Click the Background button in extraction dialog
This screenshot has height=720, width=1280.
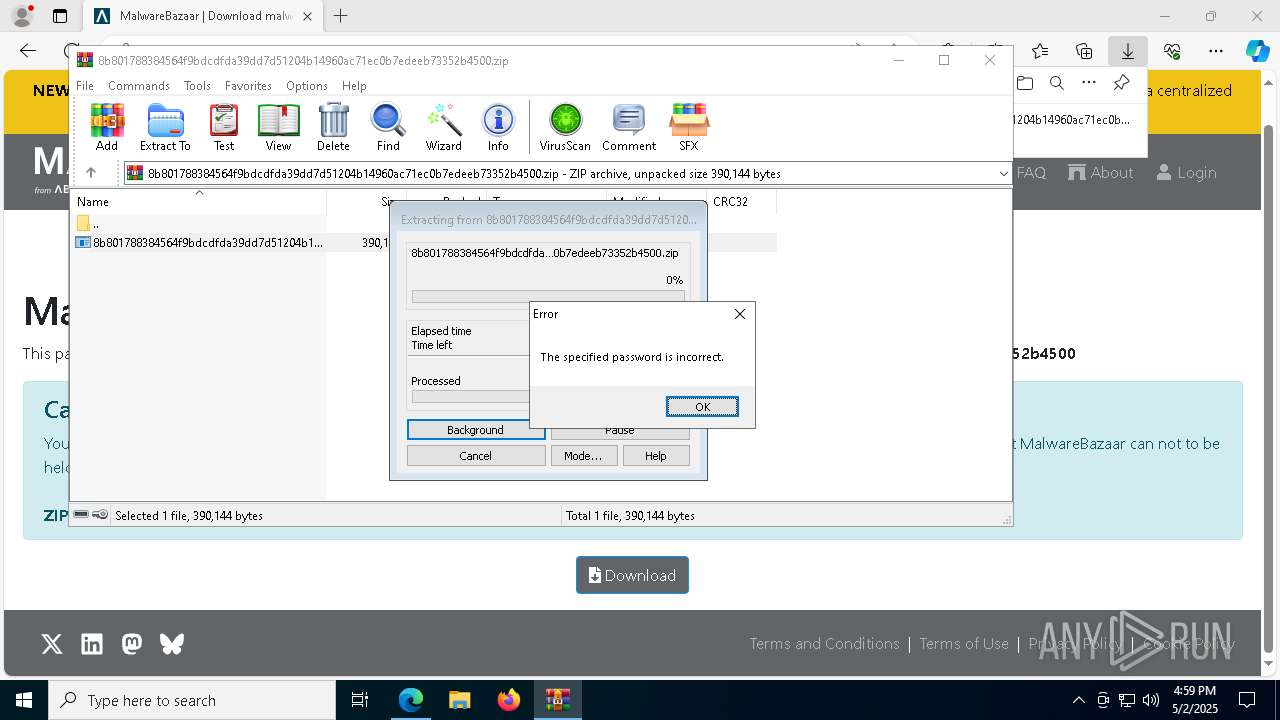click(x=475, y=430)
